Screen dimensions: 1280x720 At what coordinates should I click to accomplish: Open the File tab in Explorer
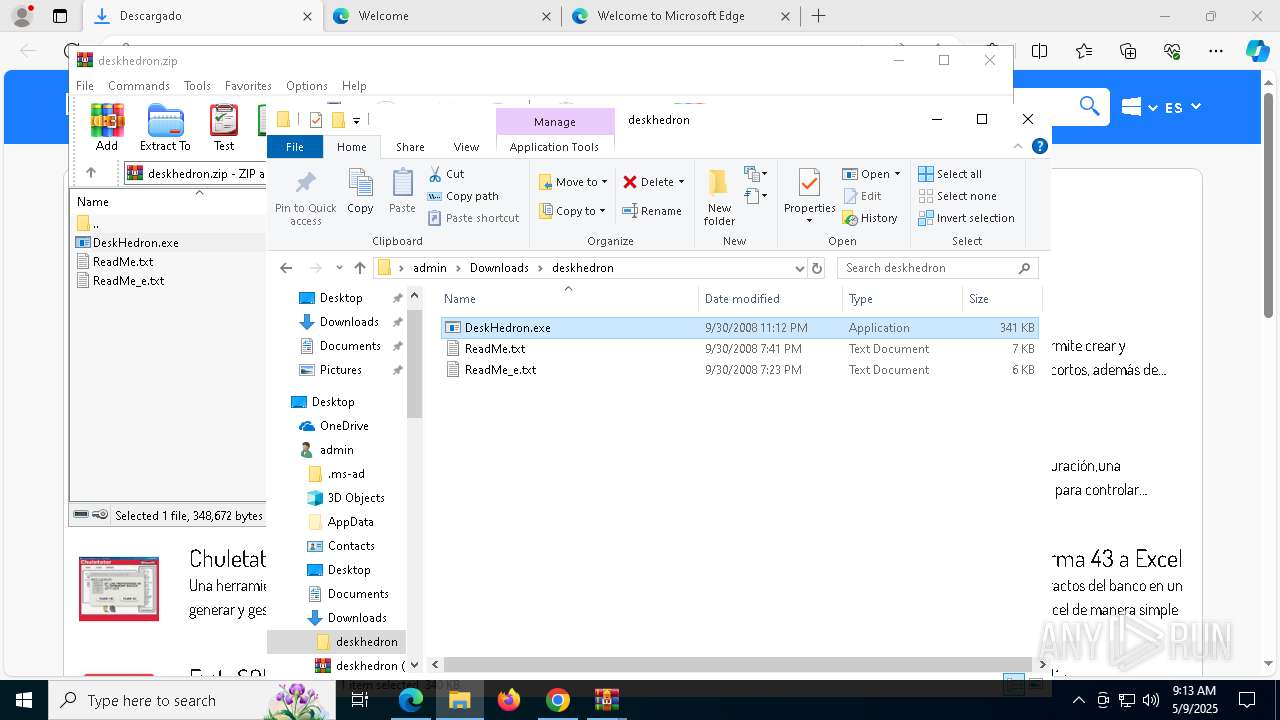click(x=295, y=147)
